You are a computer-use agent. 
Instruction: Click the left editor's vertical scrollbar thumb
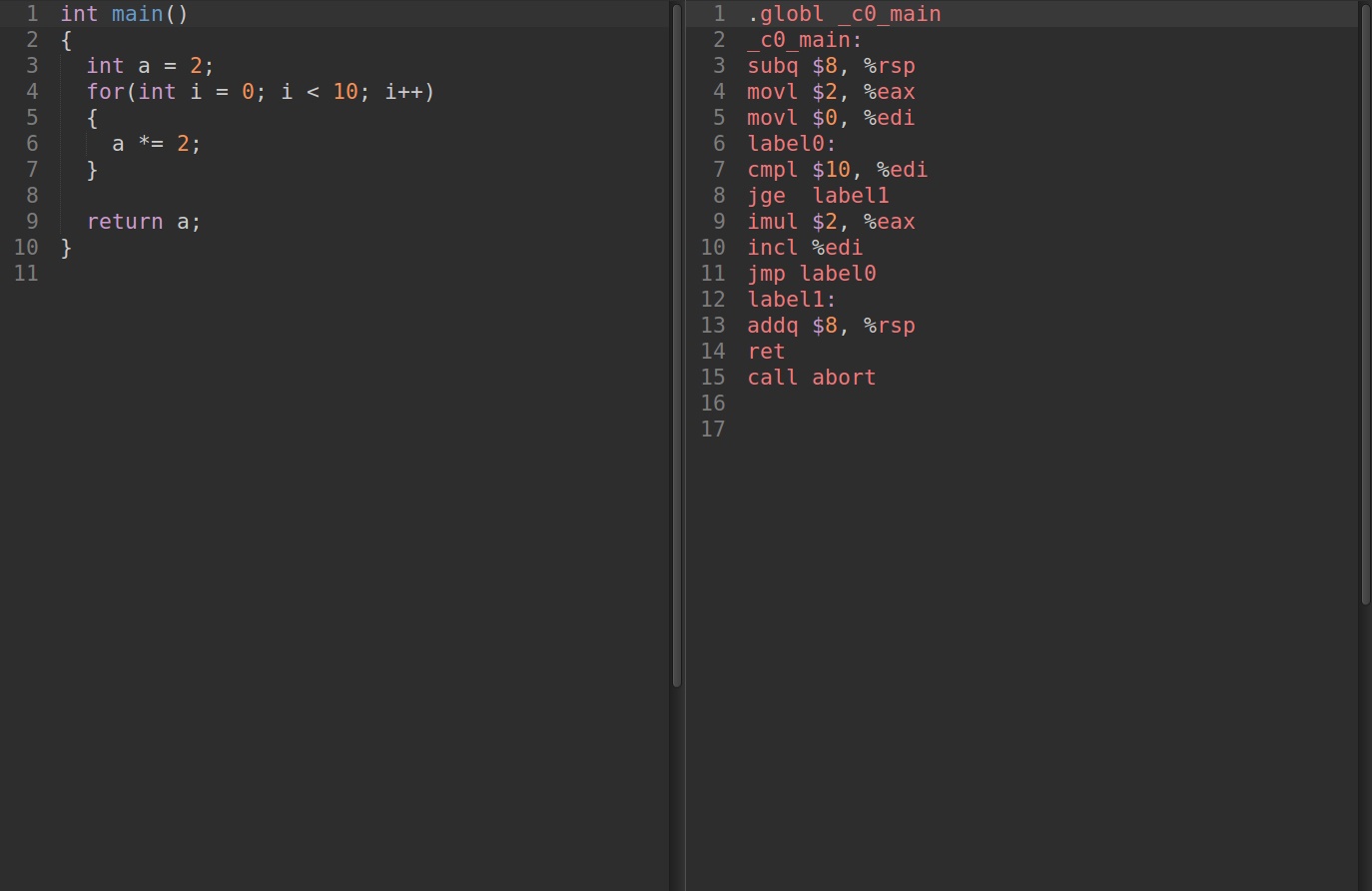[677, 346]
